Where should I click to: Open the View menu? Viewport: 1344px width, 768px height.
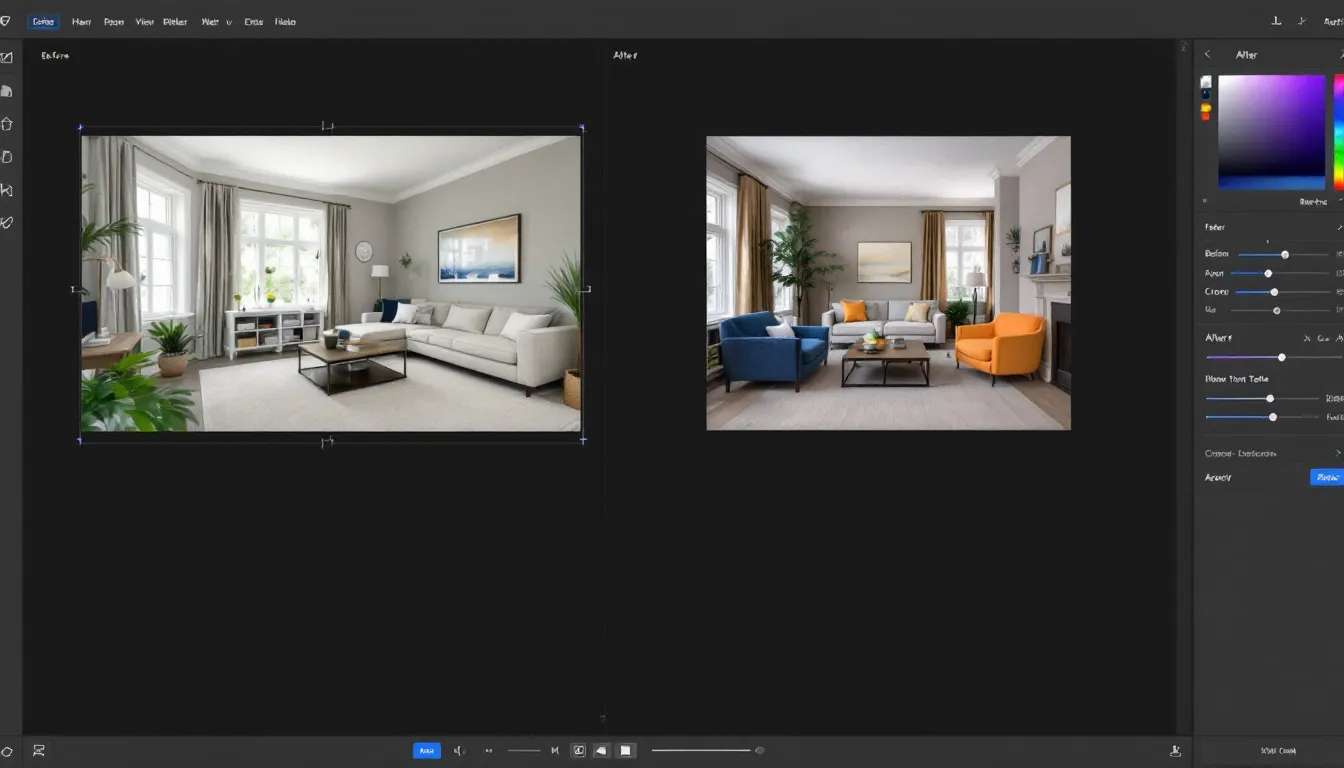(144, 21)
